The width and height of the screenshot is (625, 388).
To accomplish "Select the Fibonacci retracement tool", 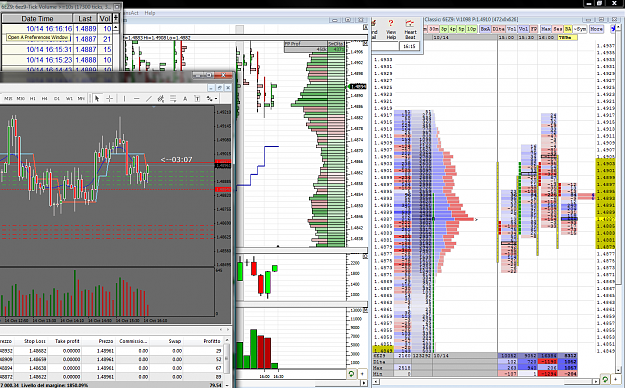I will click(x=173, y=98).
